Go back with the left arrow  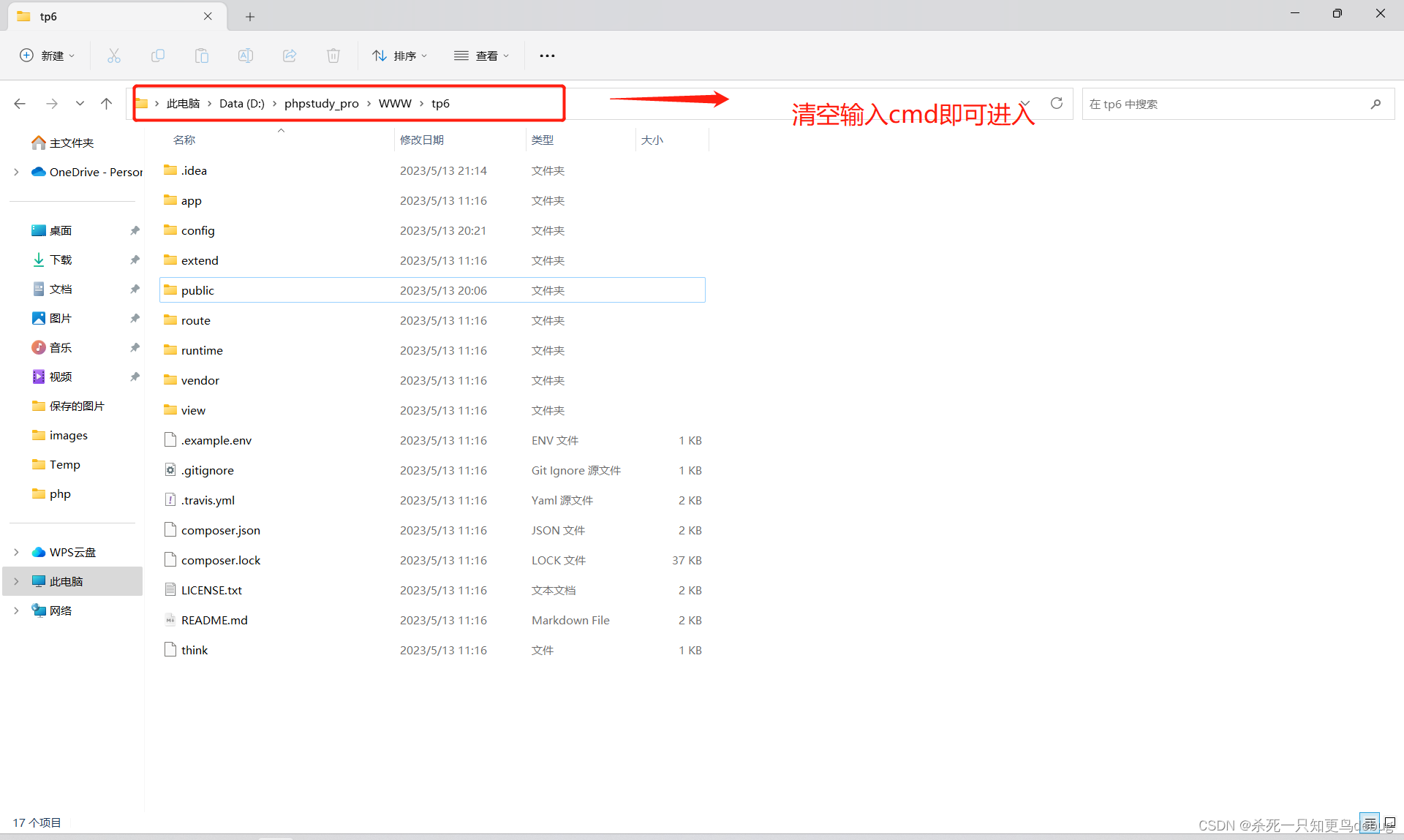tap(20, 104)
